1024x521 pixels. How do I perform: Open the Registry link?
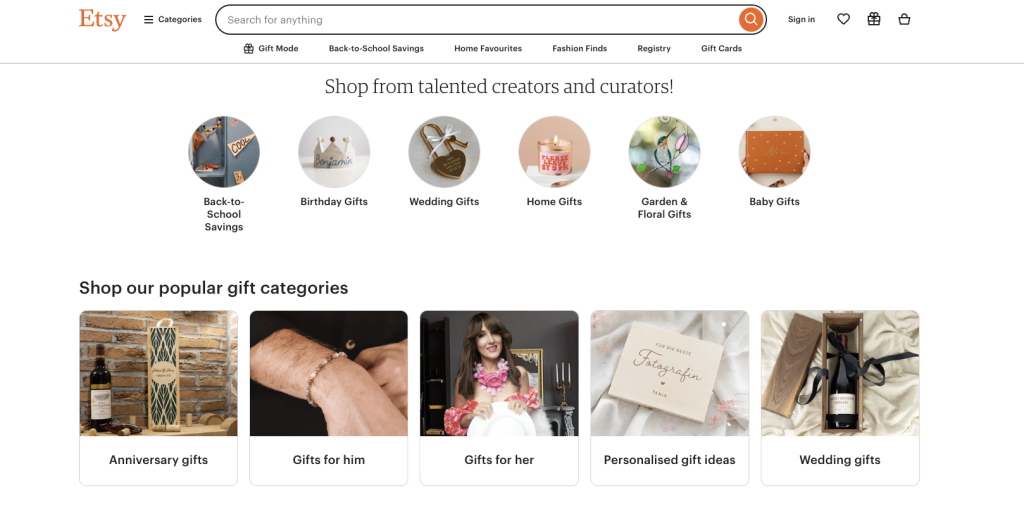(x=654, y=48)
